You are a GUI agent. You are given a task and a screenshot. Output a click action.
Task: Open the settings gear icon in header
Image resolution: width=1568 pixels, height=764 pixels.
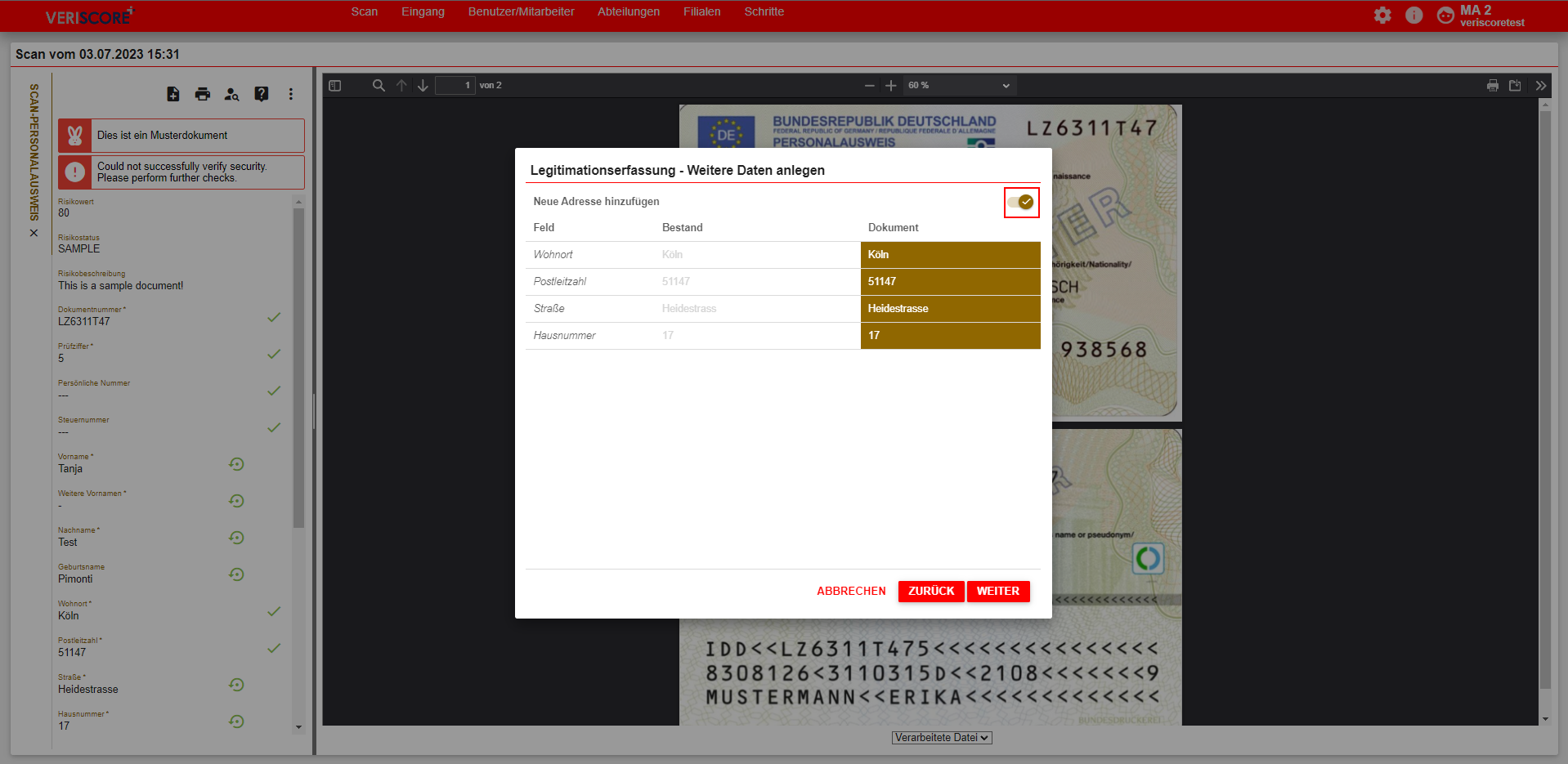[1382, 15]
